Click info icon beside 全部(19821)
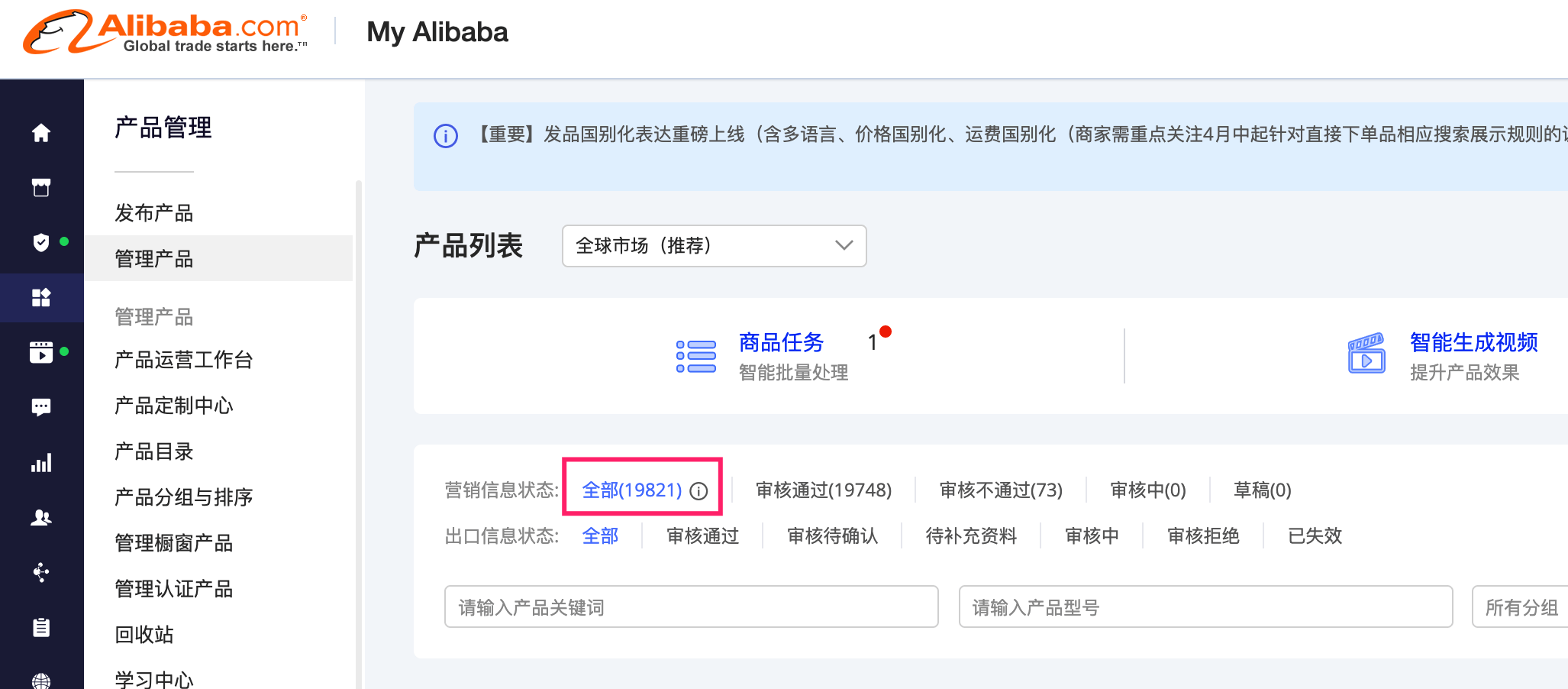 pyautogui.click(x=699, y=491)
